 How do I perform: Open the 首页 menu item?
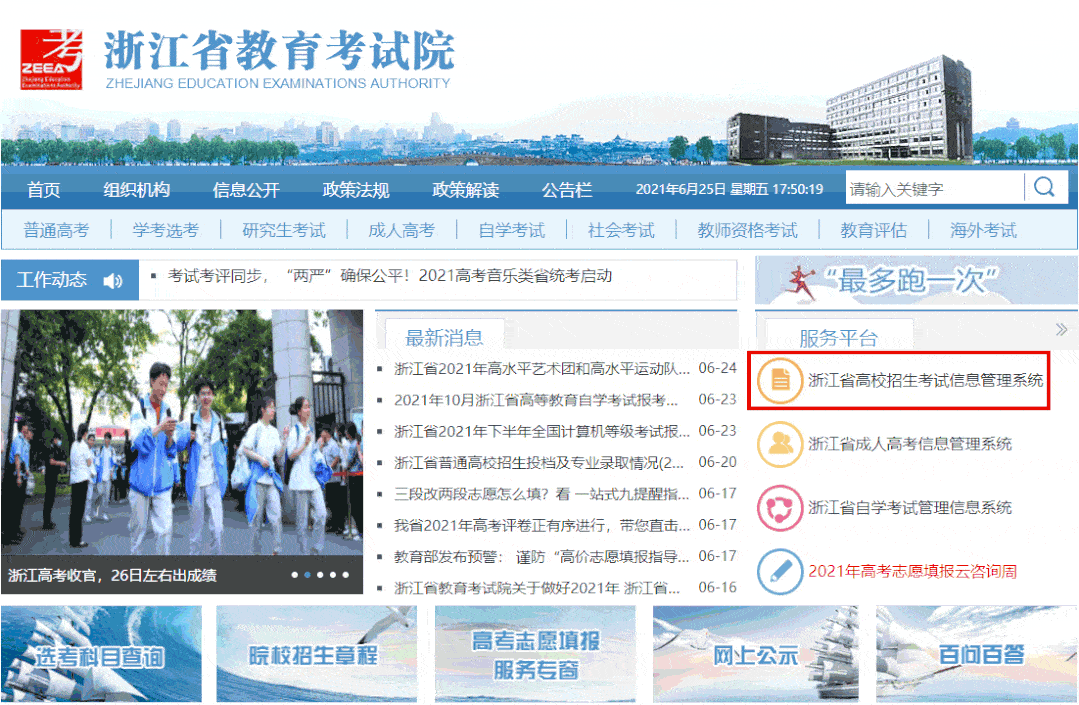[44, 190]
